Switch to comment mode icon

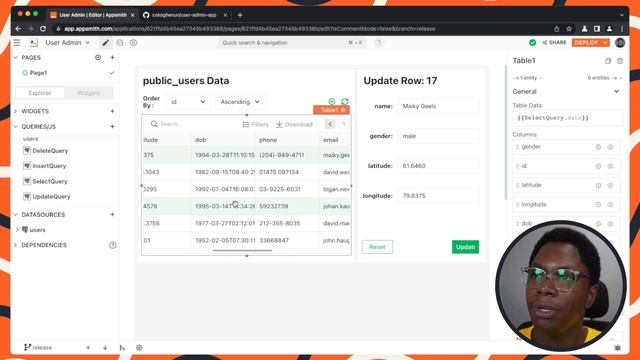coord(120,42)
